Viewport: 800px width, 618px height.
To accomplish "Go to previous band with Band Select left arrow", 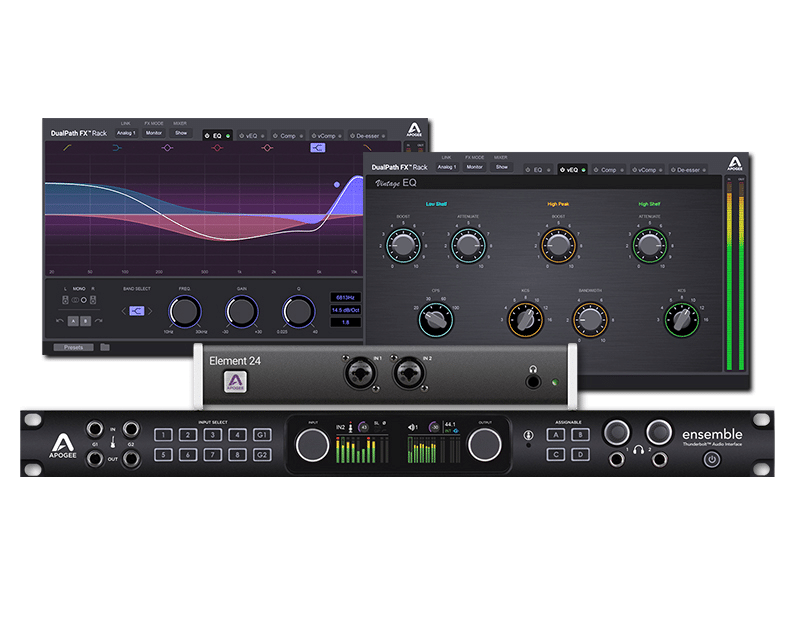I will click(x=123, y=311).
